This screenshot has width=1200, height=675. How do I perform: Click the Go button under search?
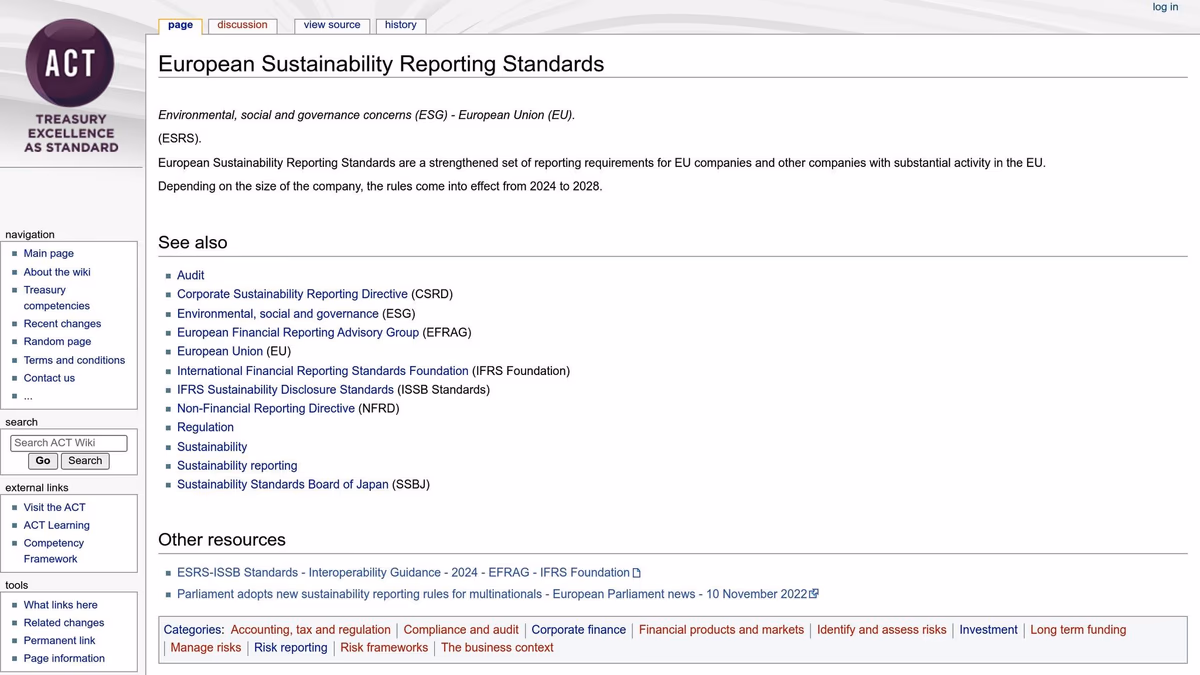(42, 460)
